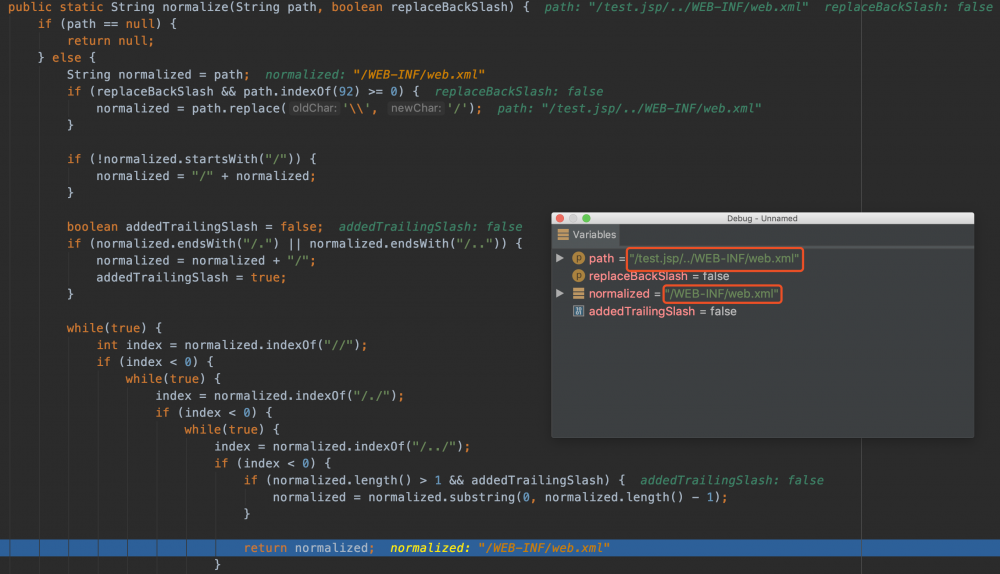Click the normalized.substring(0, ...) statement
The image size is (1000, 574).
500,497
